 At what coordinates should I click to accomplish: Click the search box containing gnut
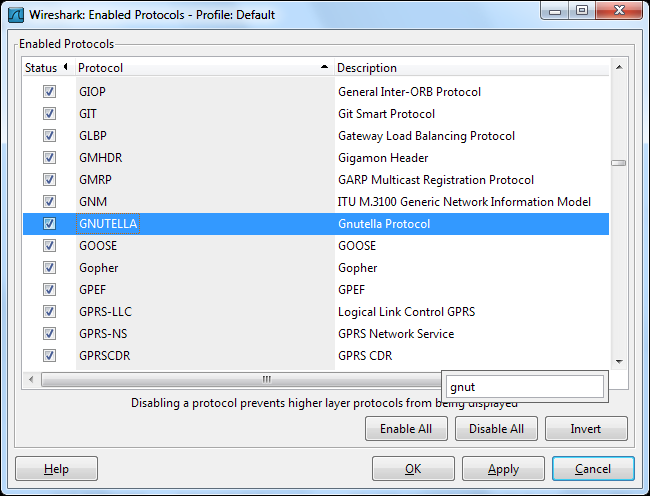pyautogui.click(x=525, y=387)
